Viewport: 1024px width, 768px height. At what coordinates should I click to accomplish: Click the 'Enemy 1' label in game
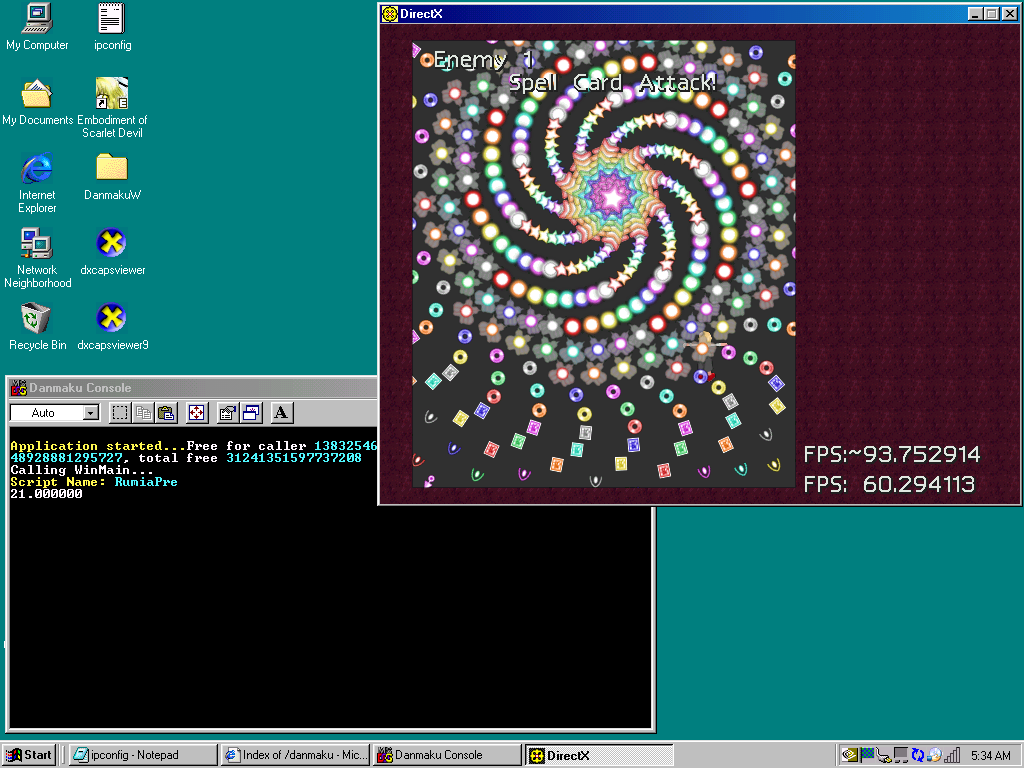(x=484, y=60)
